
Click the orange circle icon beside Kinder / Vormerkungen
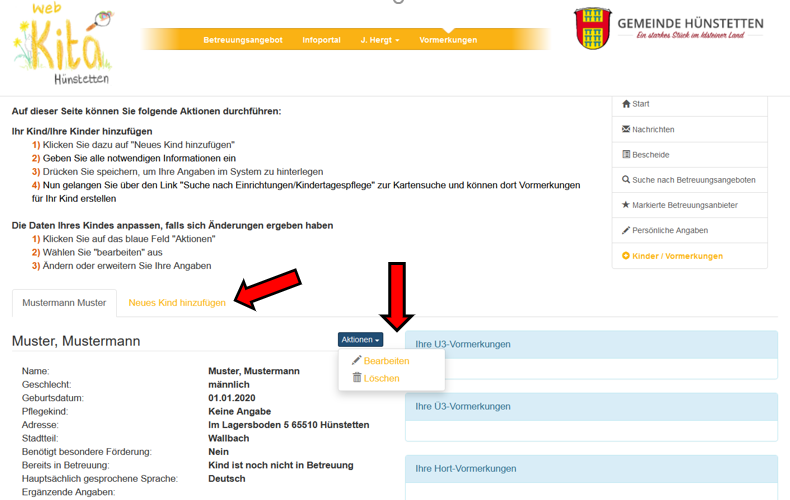626,256
